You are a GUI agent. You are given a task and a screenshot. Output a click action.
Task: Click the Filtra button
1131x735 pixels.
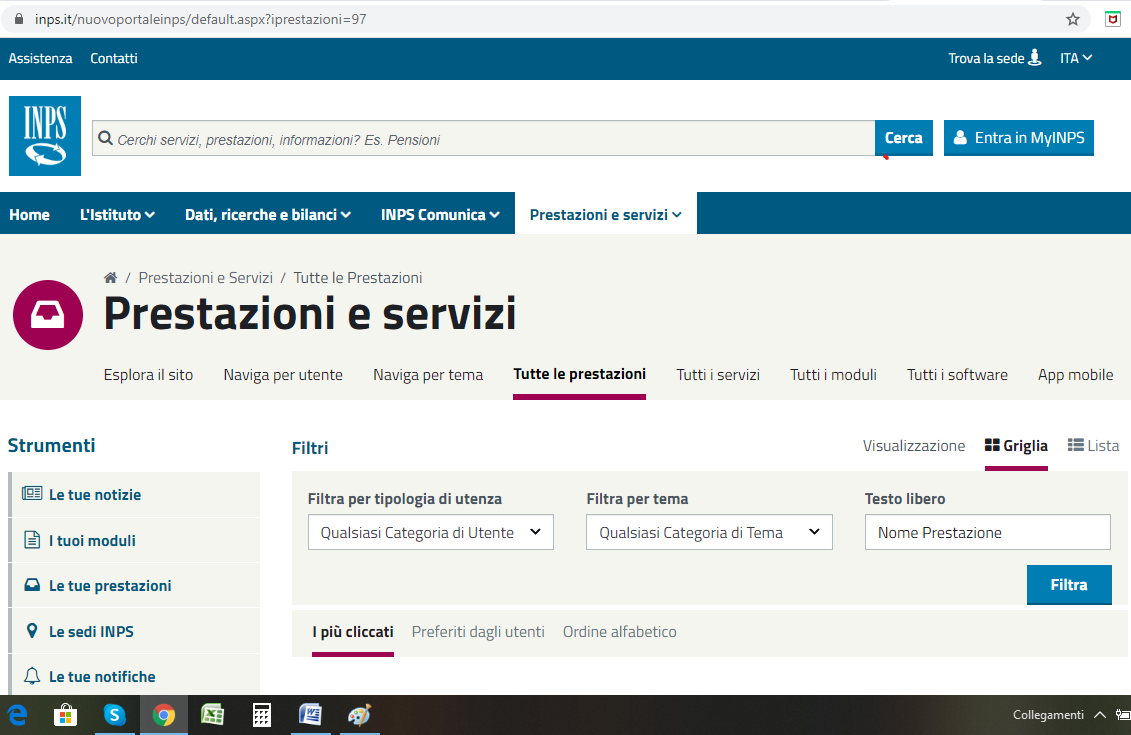pyautogui.click(x=1068, y=585)
